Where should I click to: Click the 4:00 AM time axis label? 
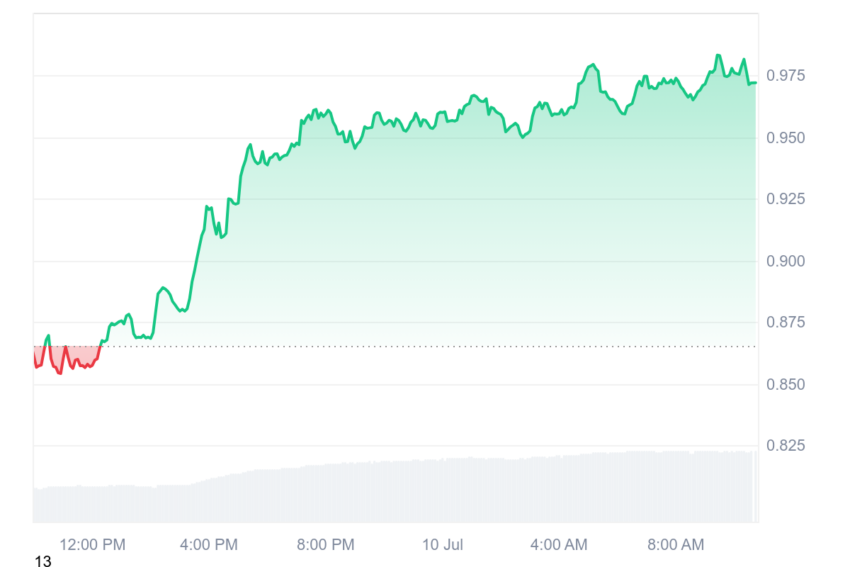558,544
